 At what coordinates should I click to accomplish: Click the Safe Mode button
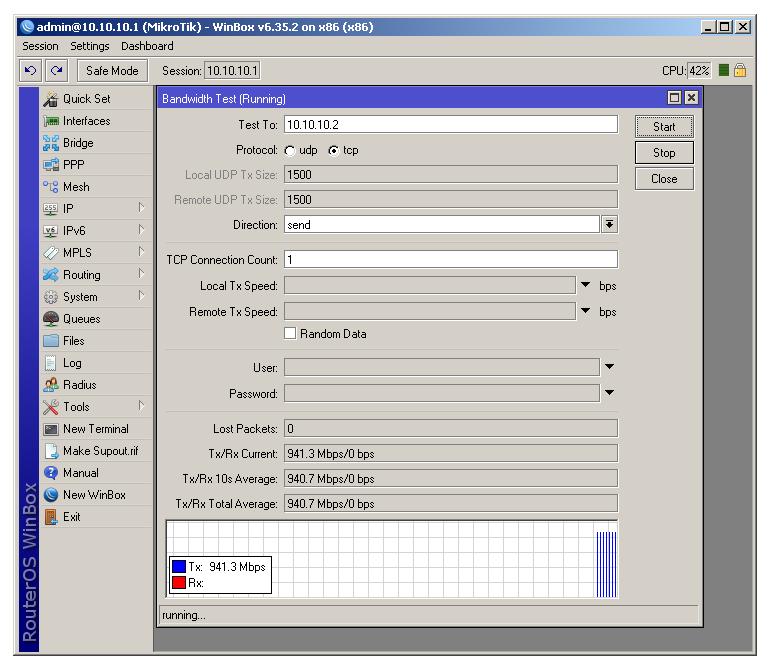point(112,71)
